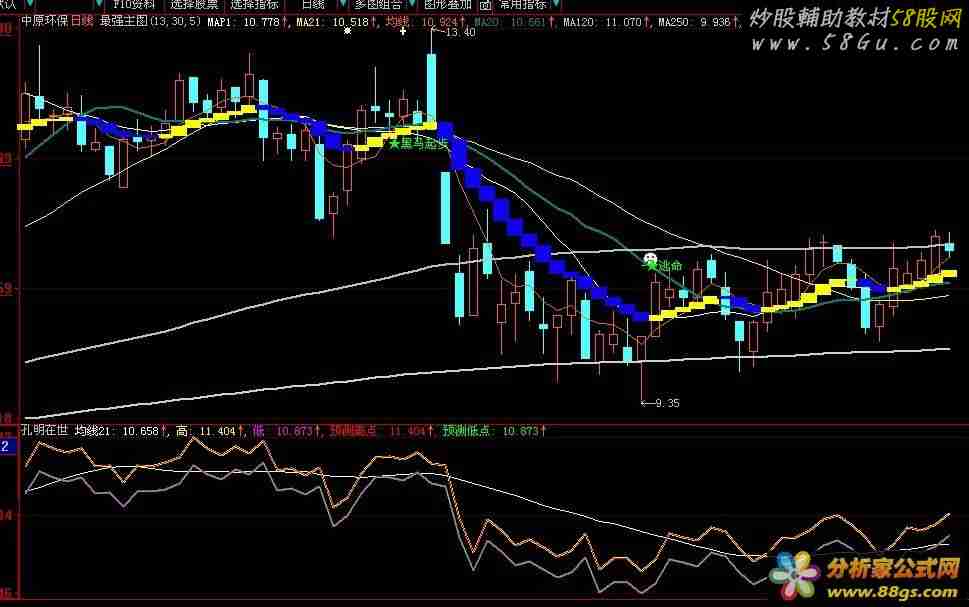
Task: Click the white plus marker above the chart
Action: [403, 30]
